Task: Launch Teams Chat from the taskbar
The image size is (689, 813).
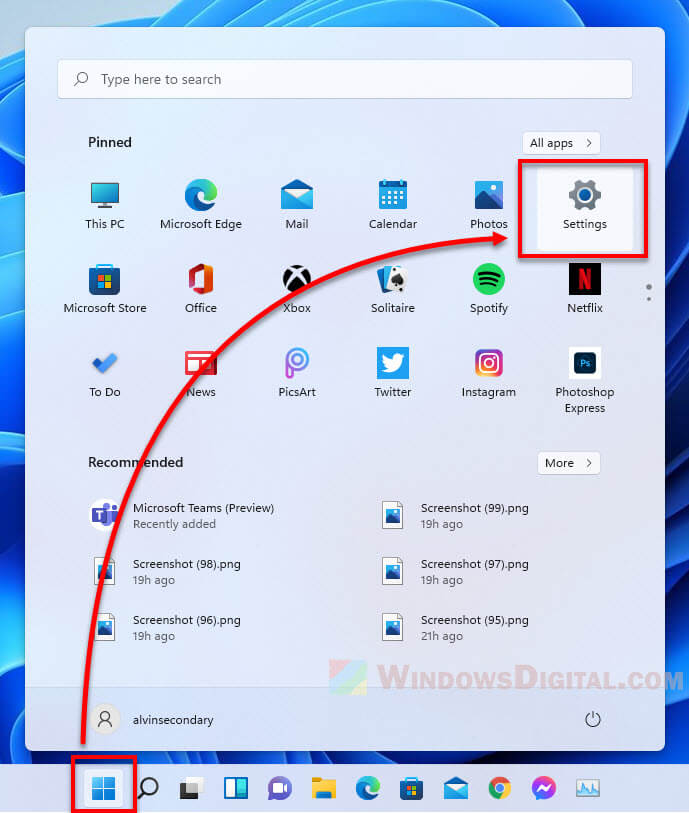Action: (x=279, y=788)
